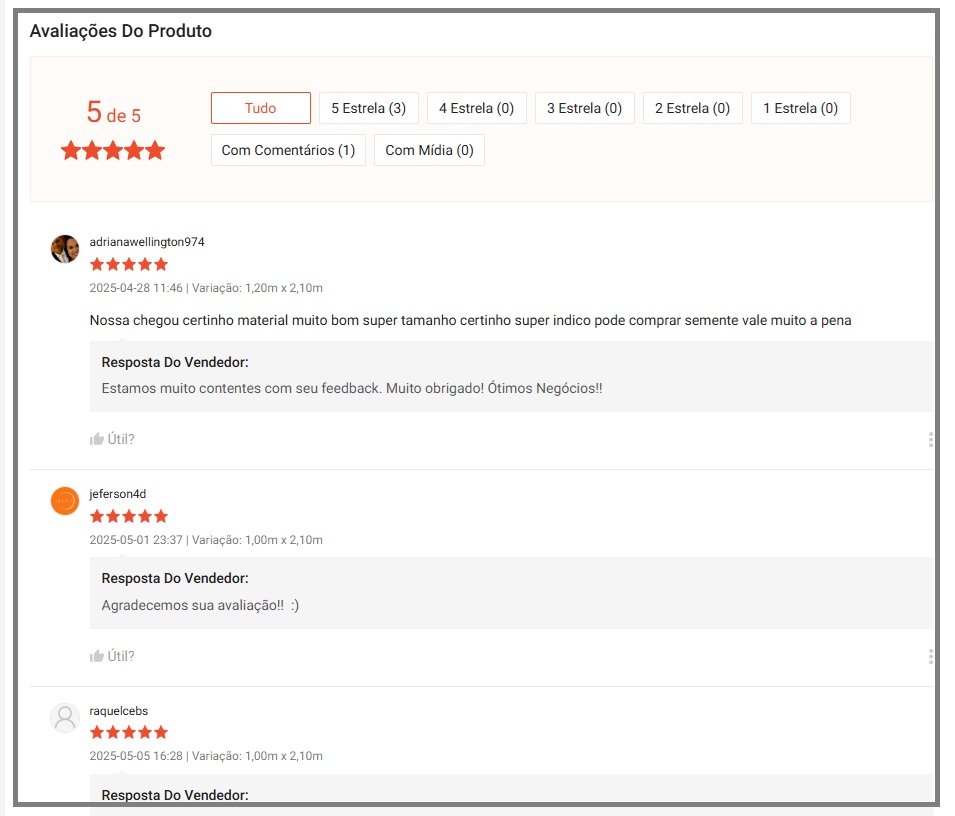Click the username adrianawellington974
Image resolution: width=955 pixels, height=816 pixels.
tap(147, 242)
